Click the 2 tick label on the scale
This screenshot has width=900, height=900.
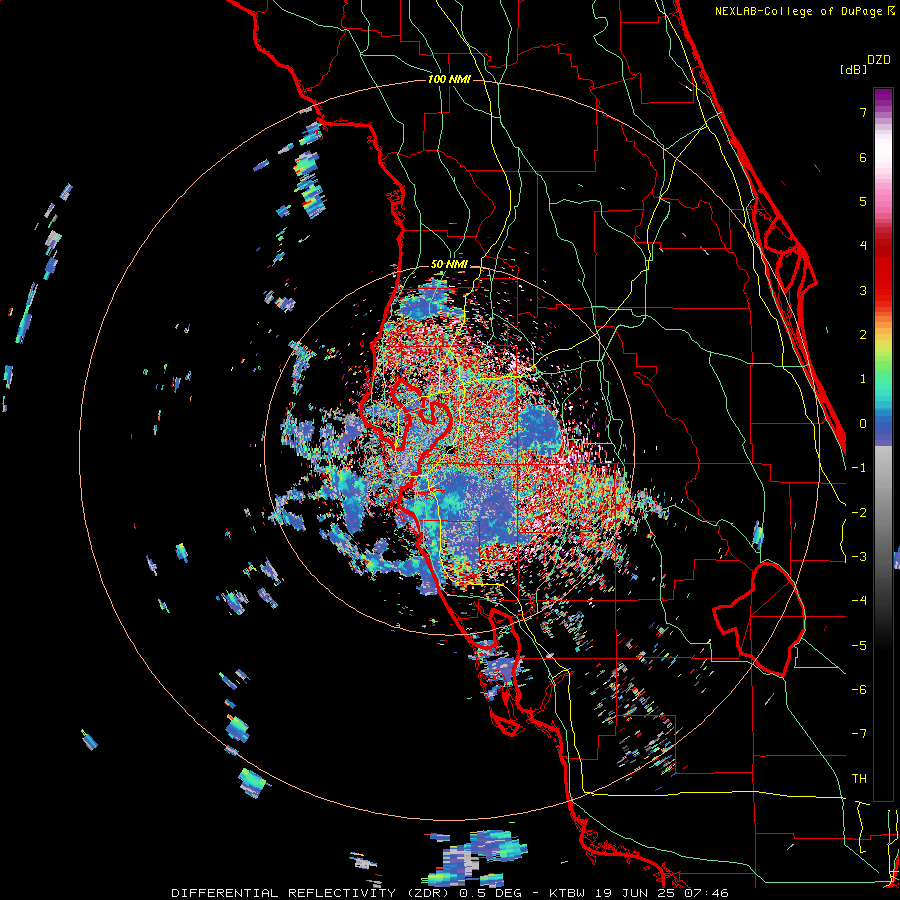point(863,335)
